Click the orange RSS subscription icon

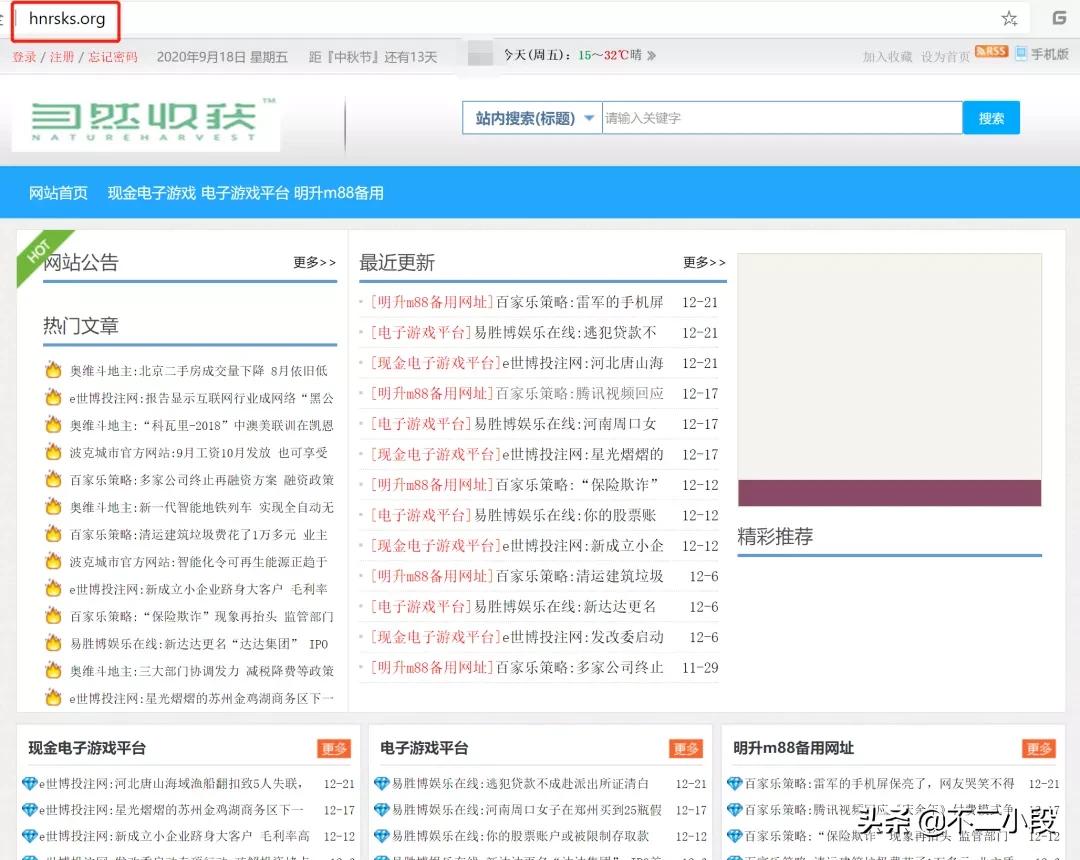(x=991, y=52)
